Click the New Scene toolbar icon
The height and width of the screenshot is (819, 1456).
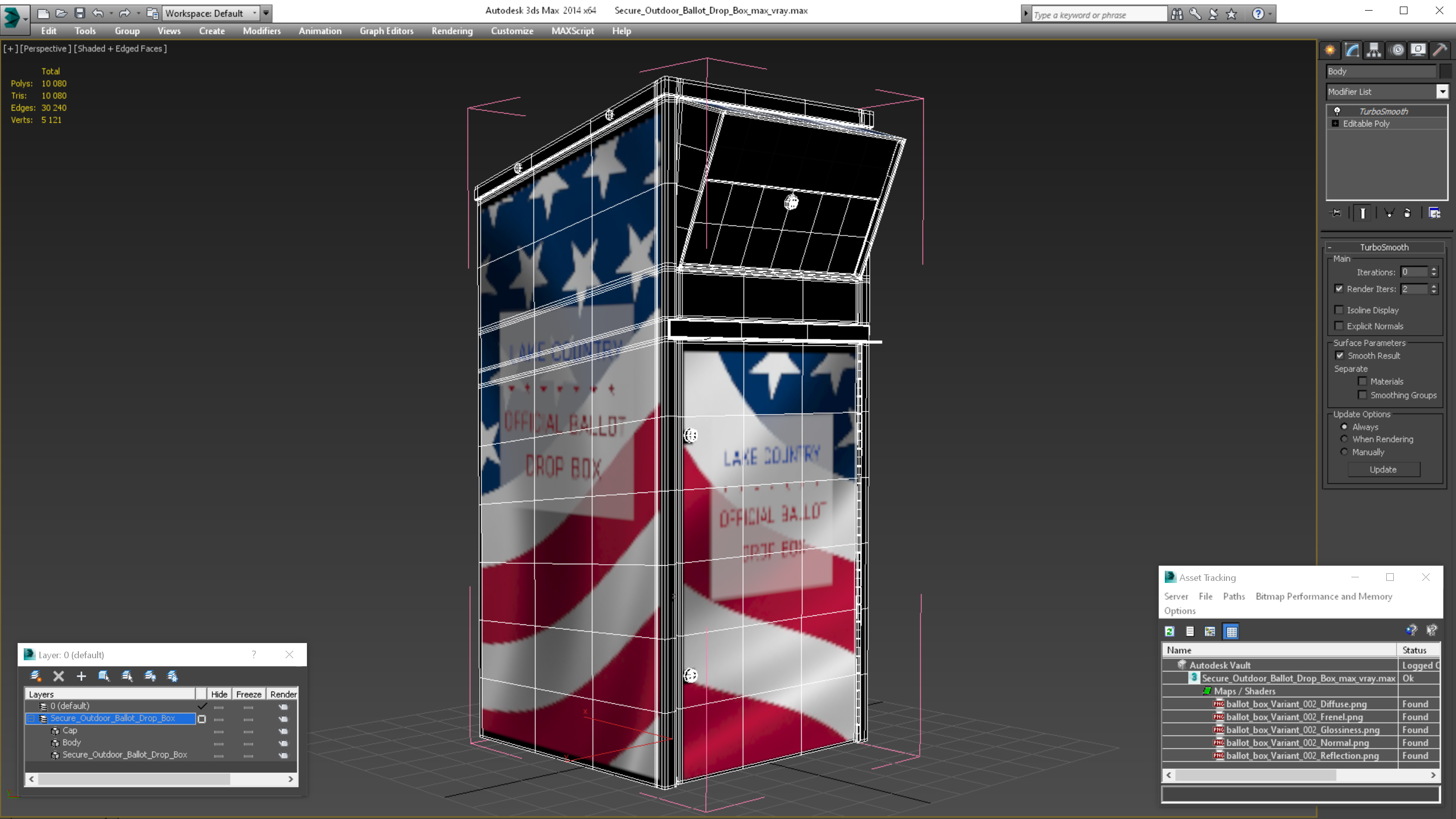43,13
